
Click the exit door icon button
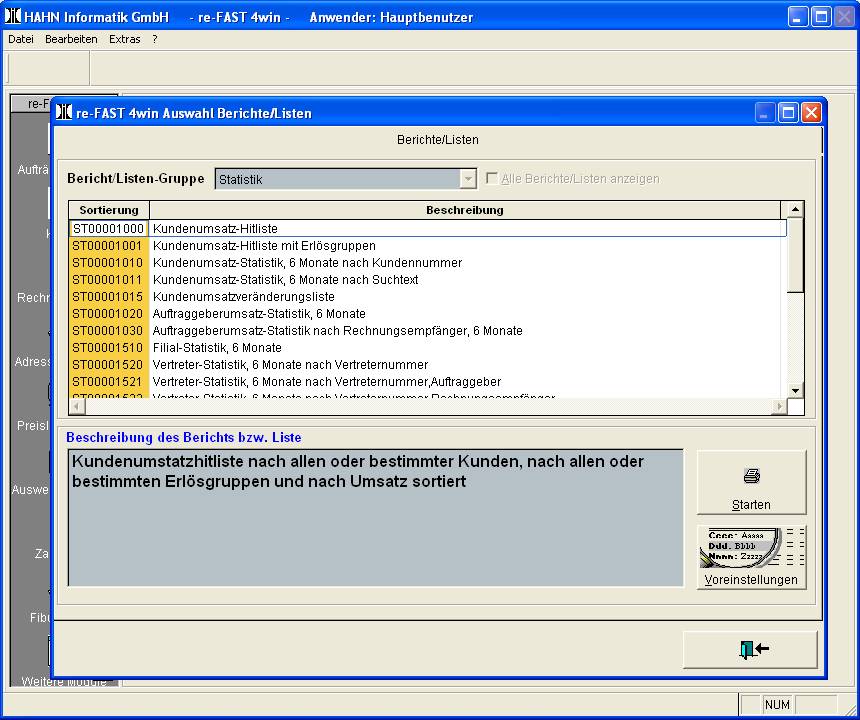pos(750,650)
